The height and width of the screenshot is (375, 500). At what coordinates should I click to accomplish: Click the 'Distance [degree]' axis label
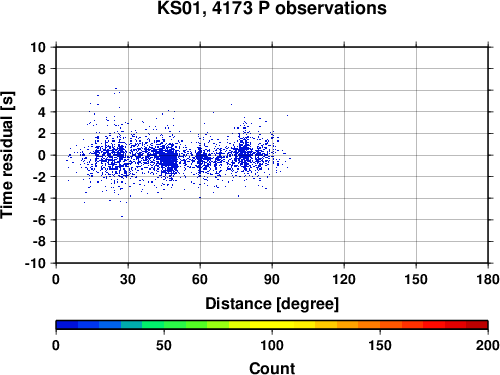272,304
